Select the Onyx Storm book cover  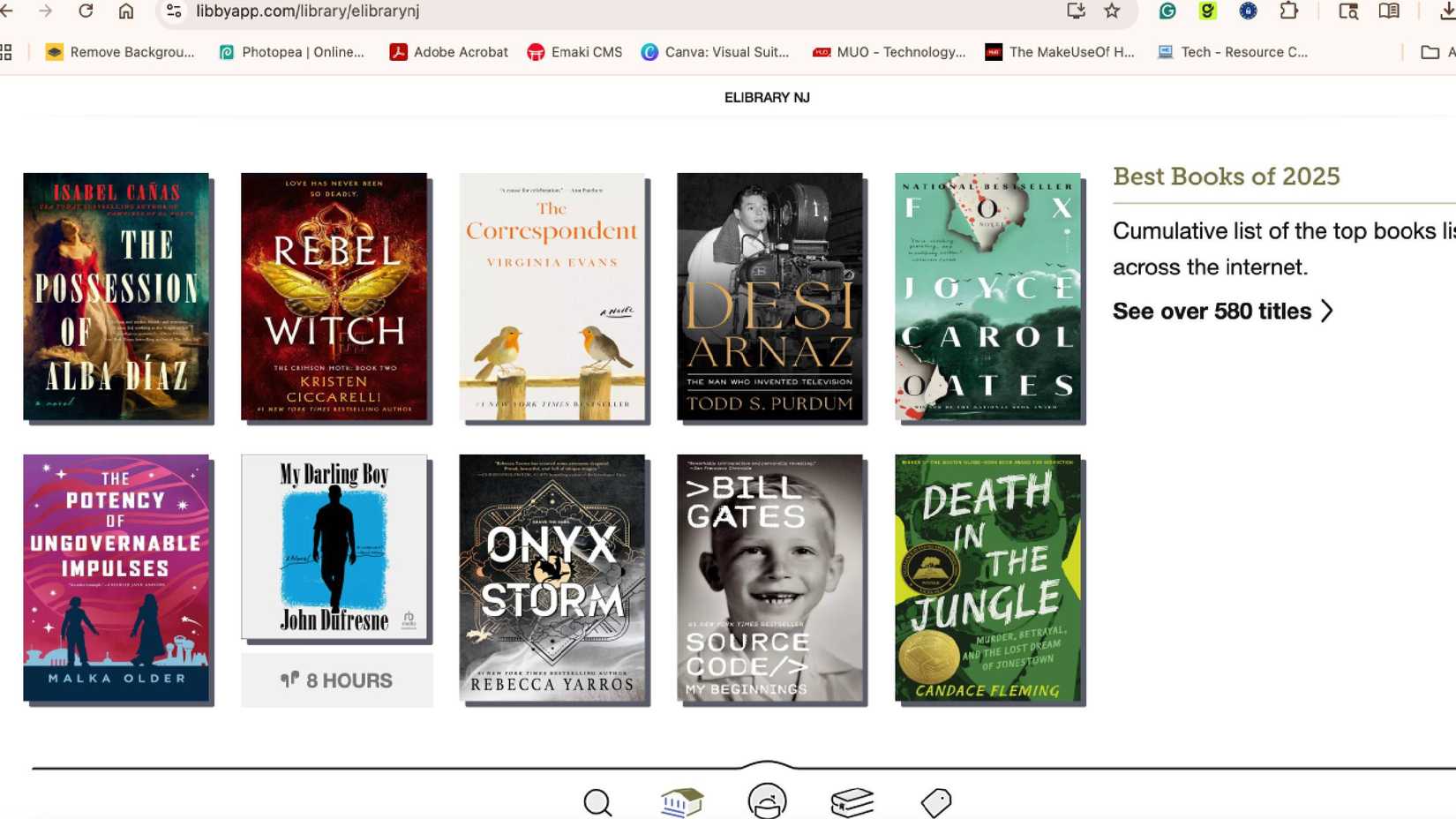(552, 578)
